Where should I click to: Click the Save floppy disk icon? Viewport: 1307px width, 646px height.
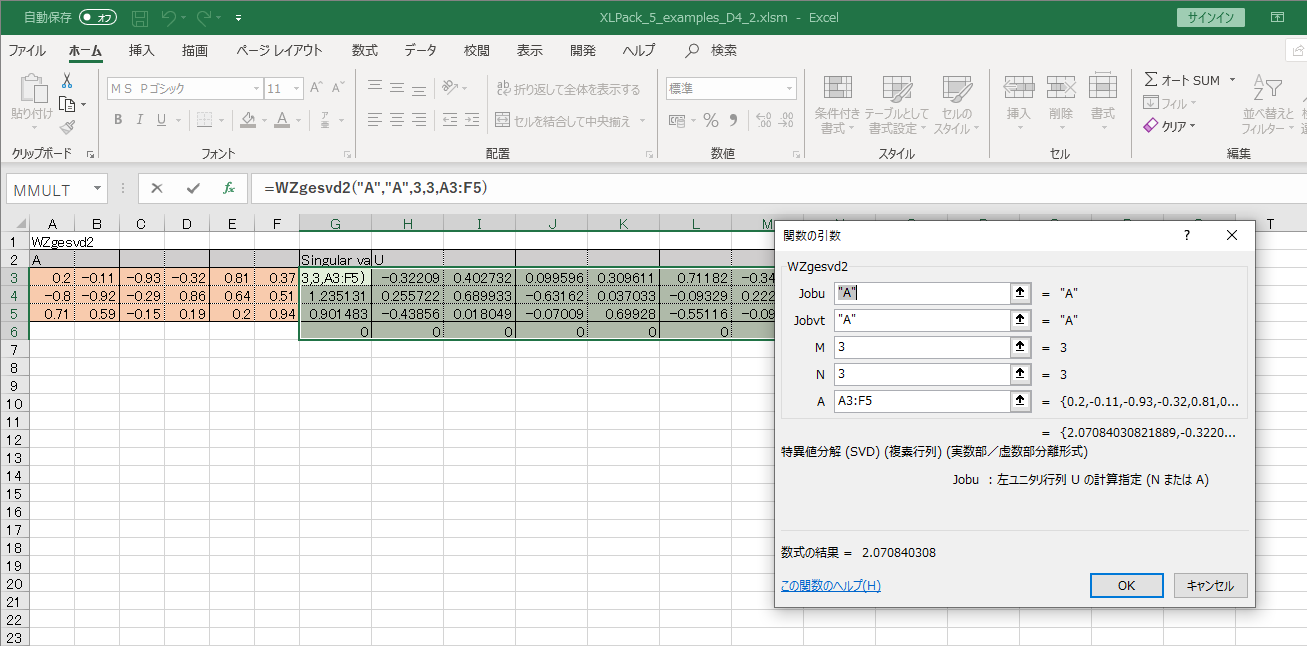pos(140,18)
